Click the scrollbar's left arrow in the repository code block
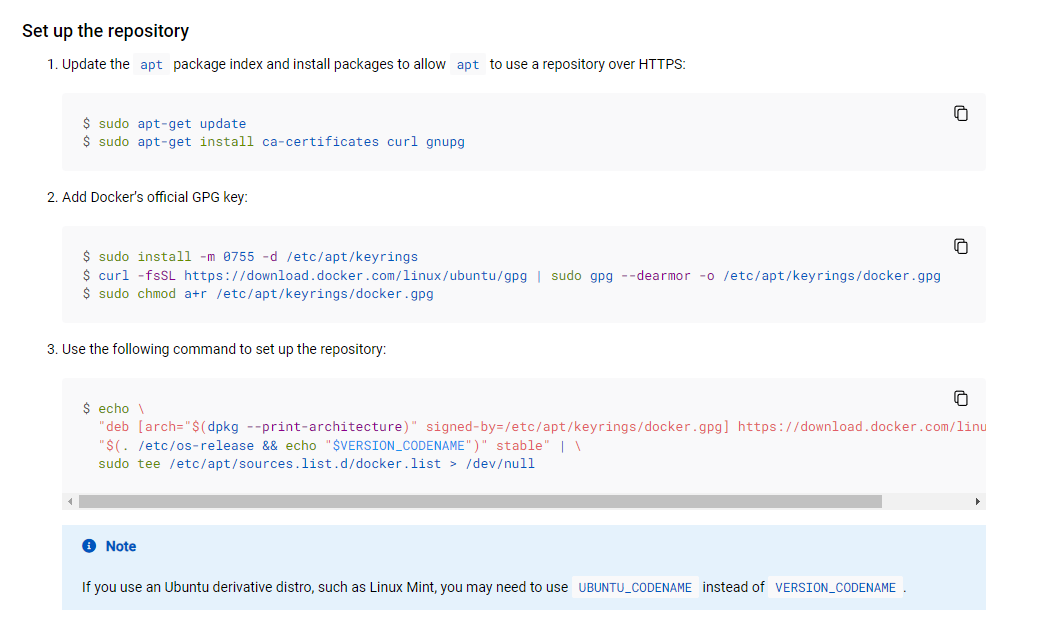The image size is (1044, 624). [70, 501]
